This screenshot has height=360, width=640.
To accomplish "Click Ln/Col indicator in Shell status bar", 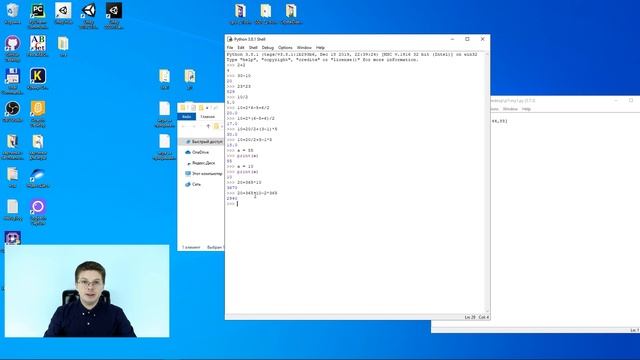I will (x=476, y=317).
